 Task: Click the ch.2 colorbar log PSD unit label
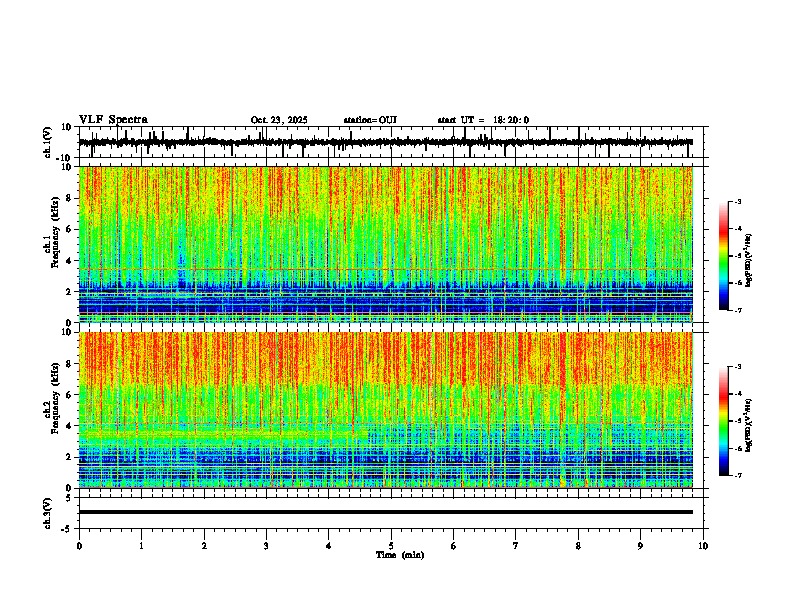pos(749,425)
